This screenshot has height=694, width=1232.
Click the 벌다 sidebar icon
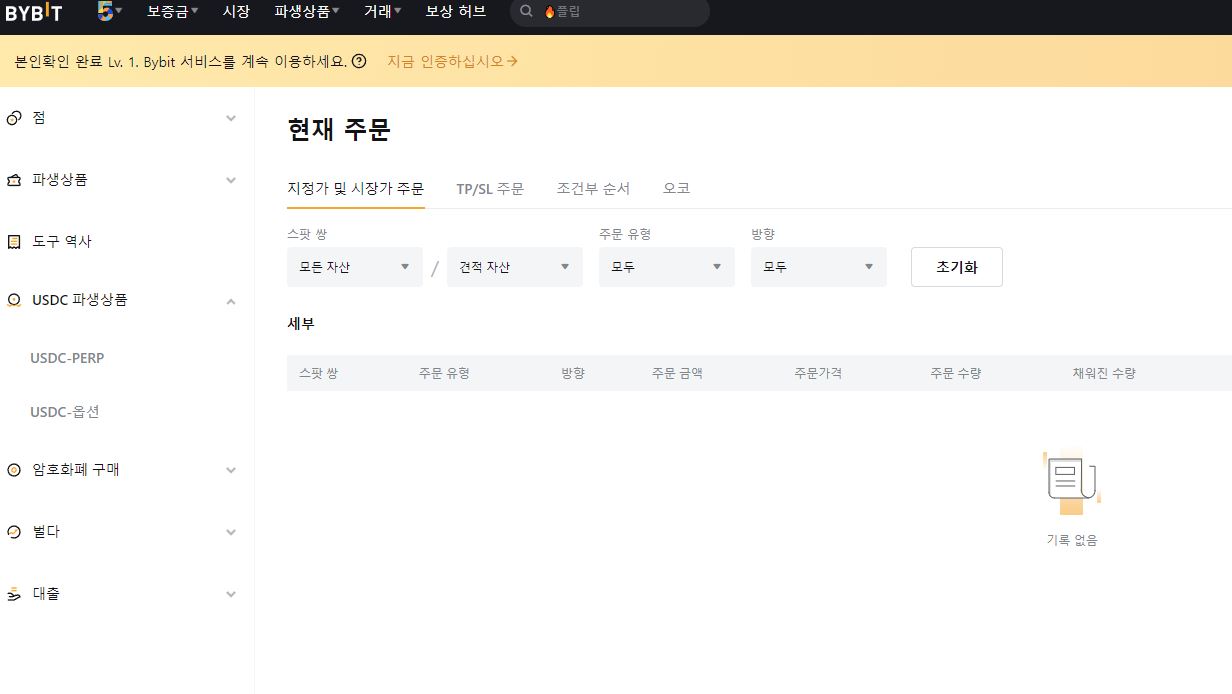[14, 532]
